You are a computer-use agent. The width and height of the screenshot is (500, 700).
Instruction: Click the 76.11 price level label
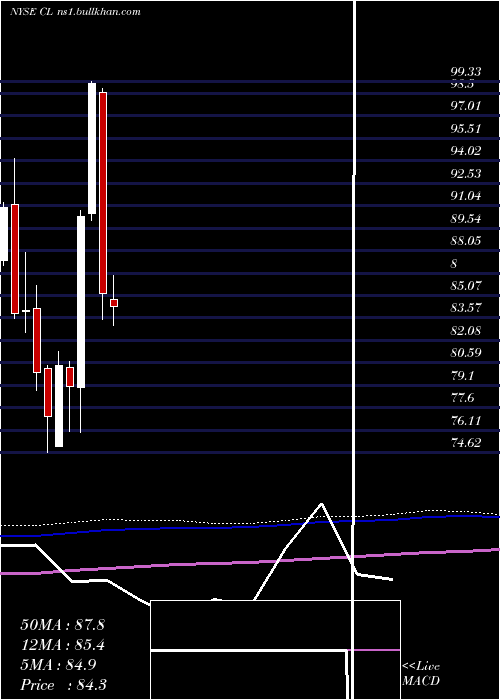pyautogui.click(x=466, y=420)
